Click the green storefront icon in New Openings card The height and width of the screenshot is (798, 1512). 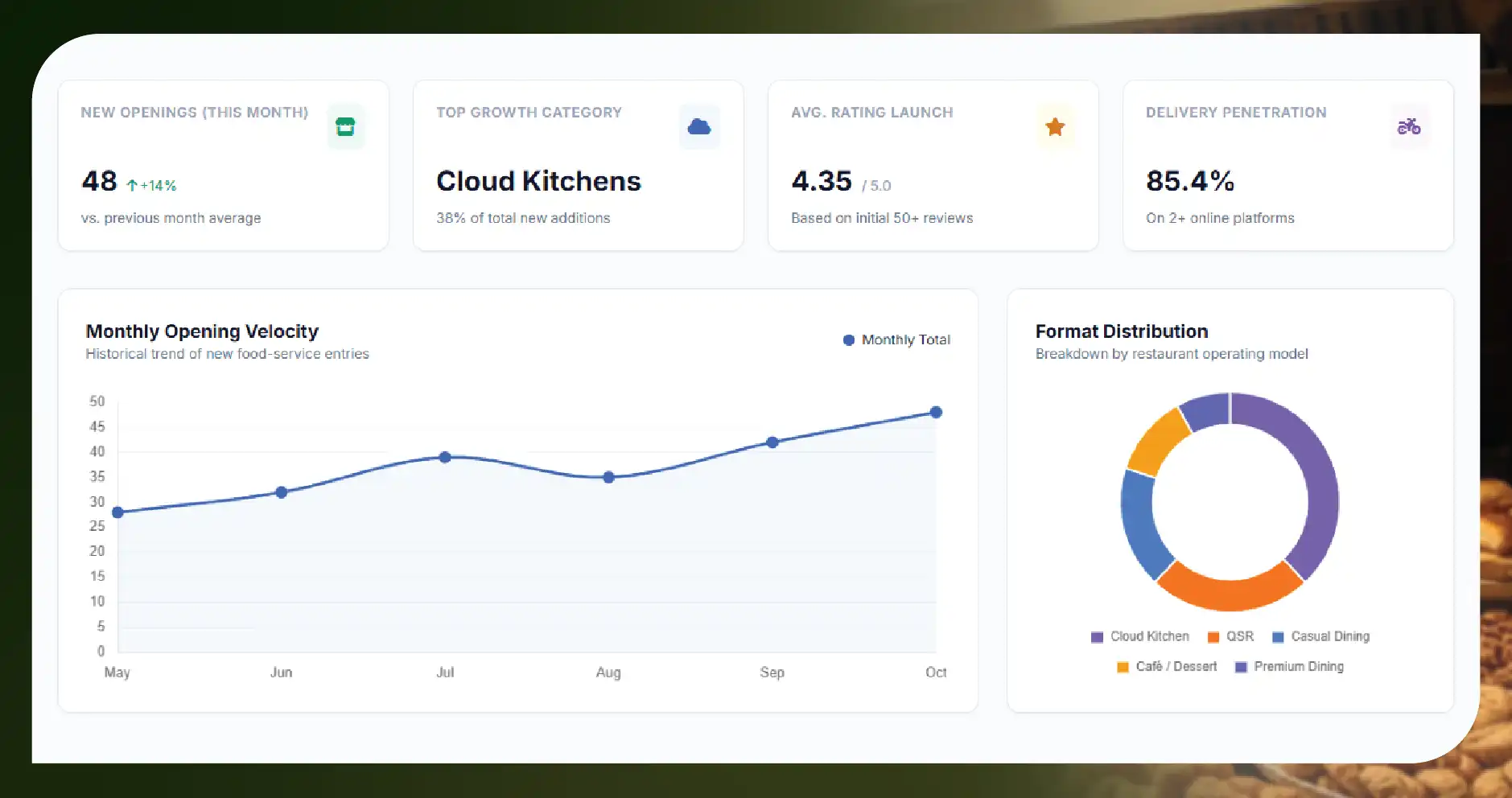pyautogui.click(x=345, y=126)
